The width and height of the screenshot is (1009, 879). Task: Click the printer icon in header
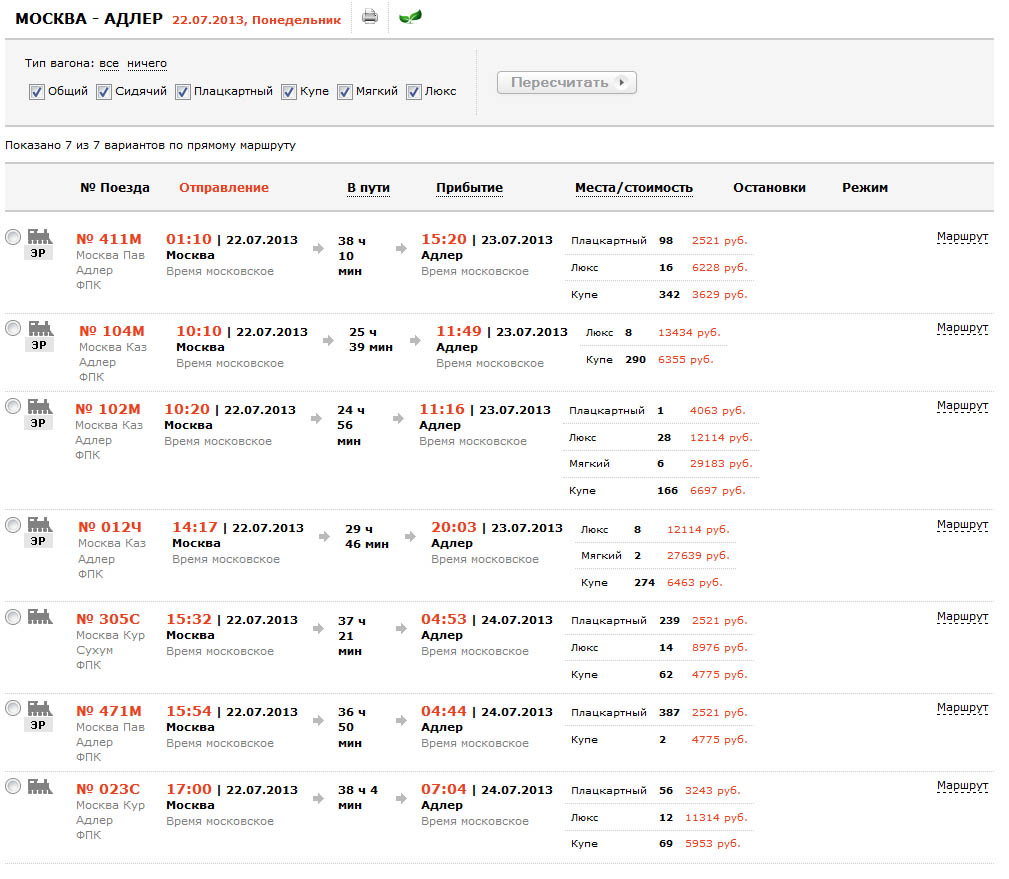point(370,17)
